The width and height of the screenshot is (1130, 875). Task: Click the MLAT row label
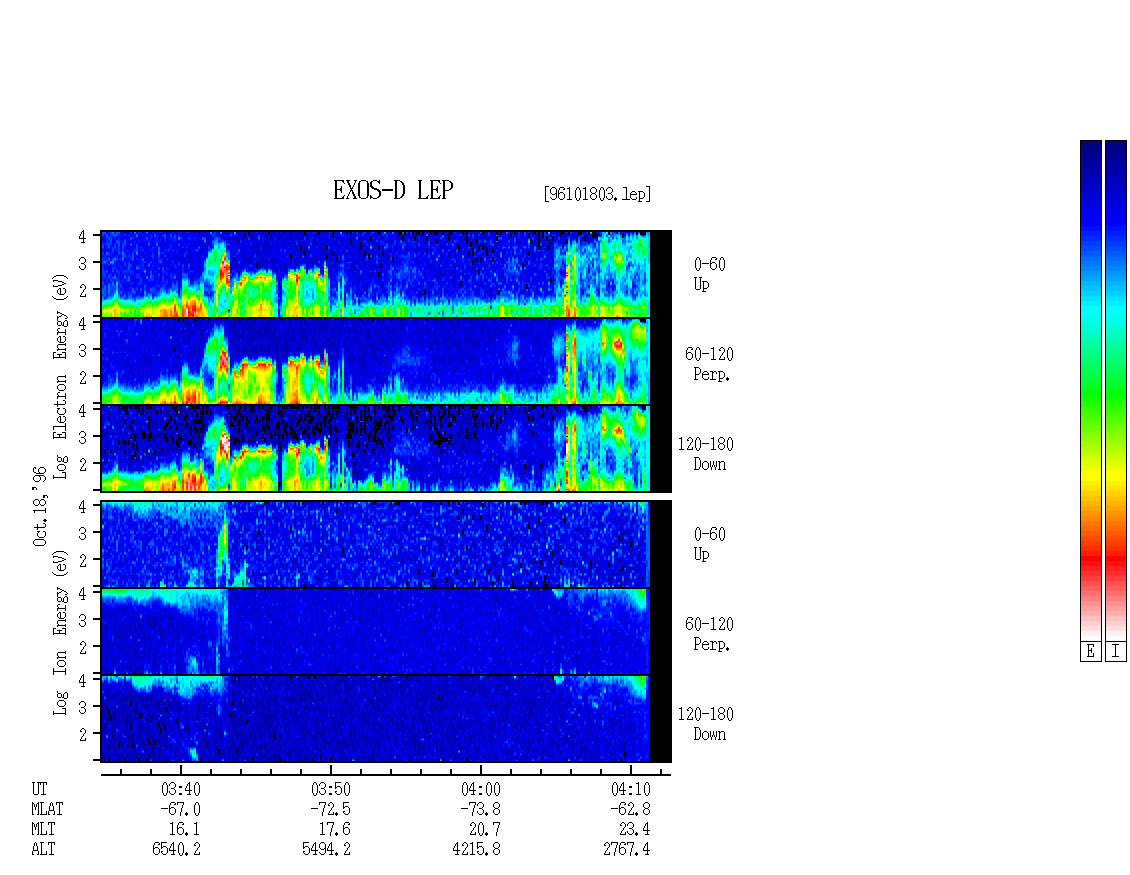pos(48,809)
